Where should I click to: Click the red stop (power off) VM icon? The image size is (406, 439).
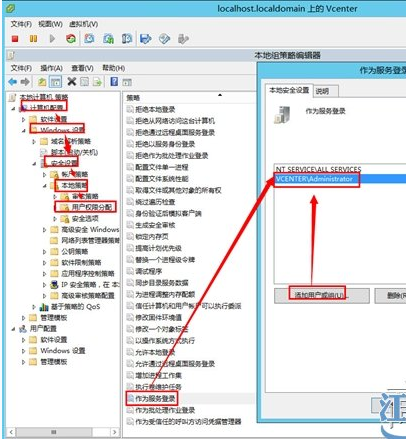[x=15, y=39]
